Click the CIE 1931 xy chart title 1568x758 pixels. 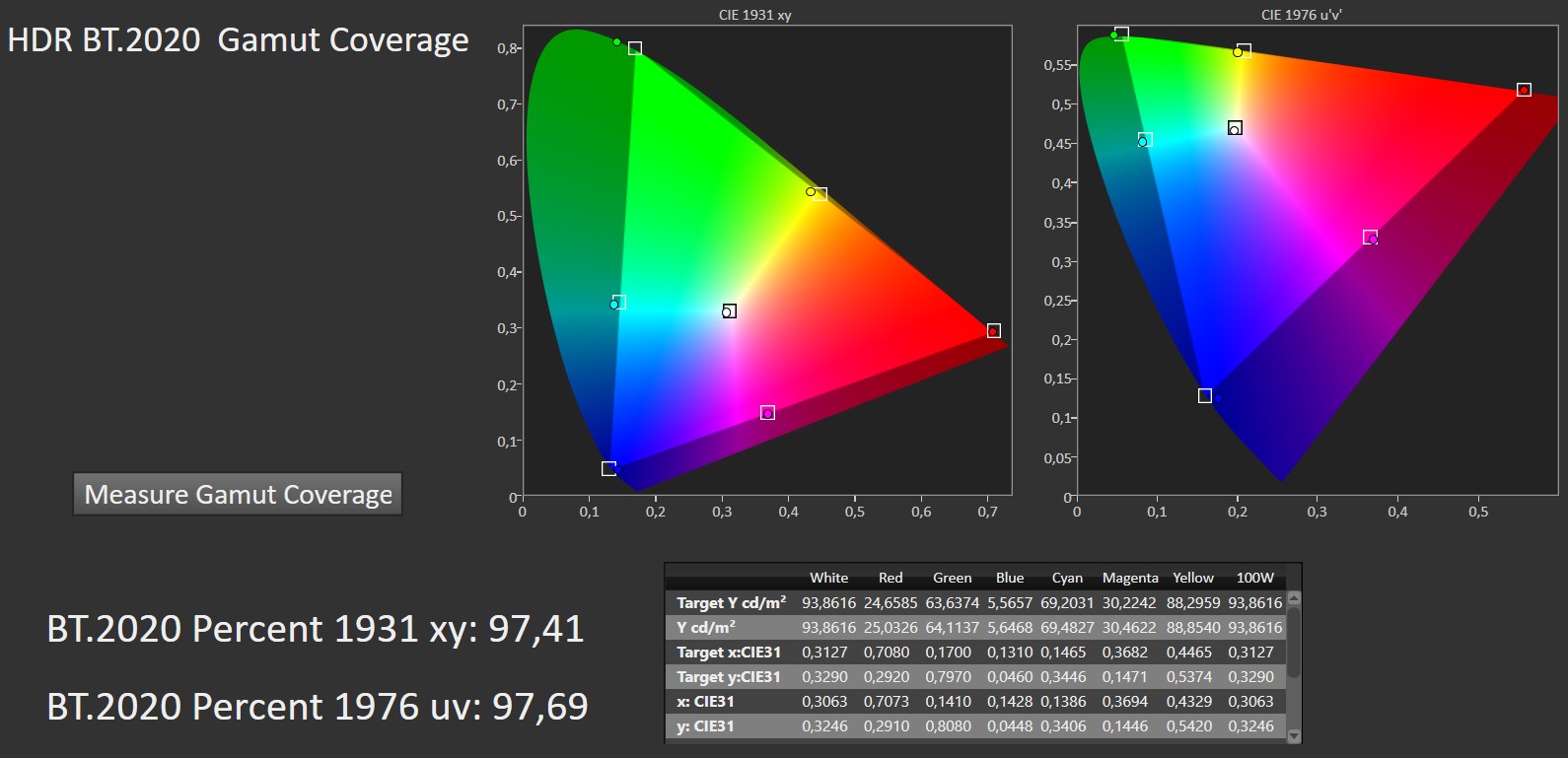754,15
